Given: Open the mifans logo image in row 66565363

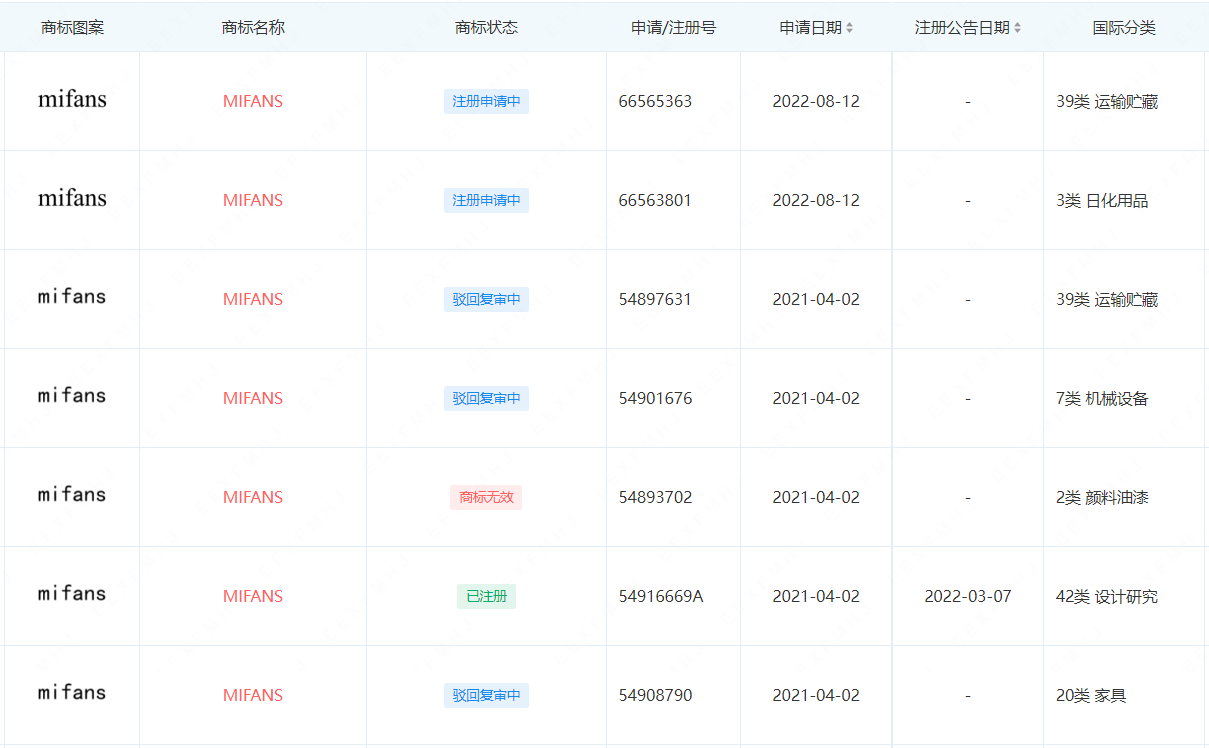Looking at the screenshot, I should [x=72, y=100].
